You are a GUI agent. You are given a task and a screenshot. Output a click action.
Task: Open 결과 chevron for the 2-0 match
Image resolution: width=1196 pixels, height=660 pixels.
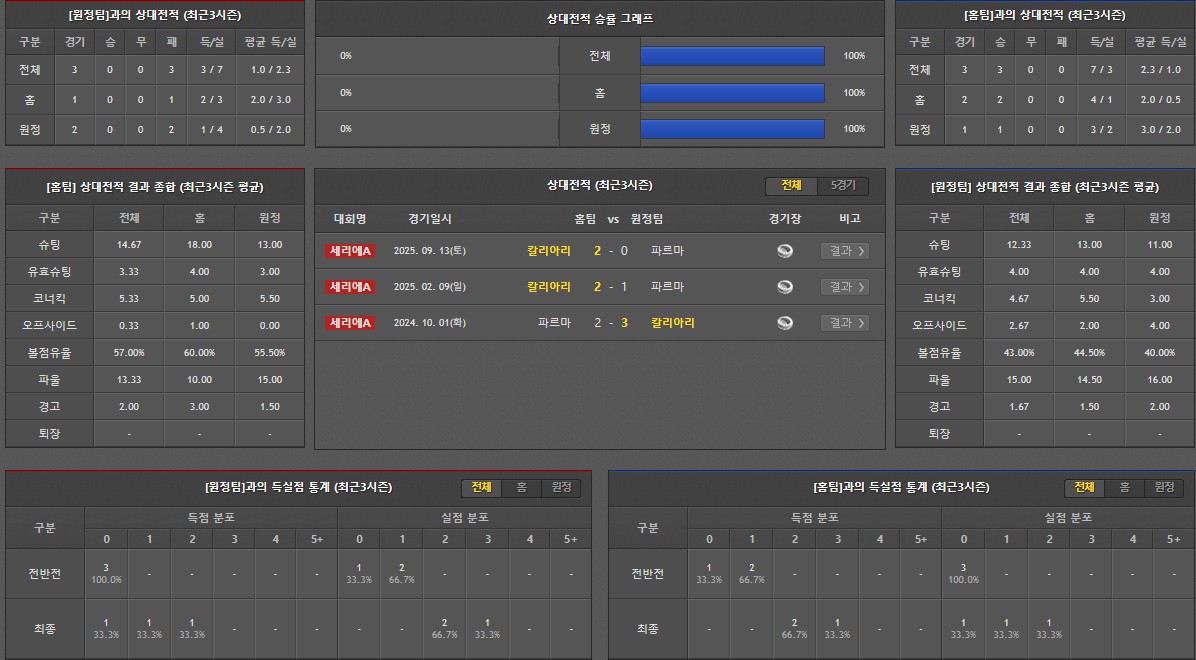844,251
